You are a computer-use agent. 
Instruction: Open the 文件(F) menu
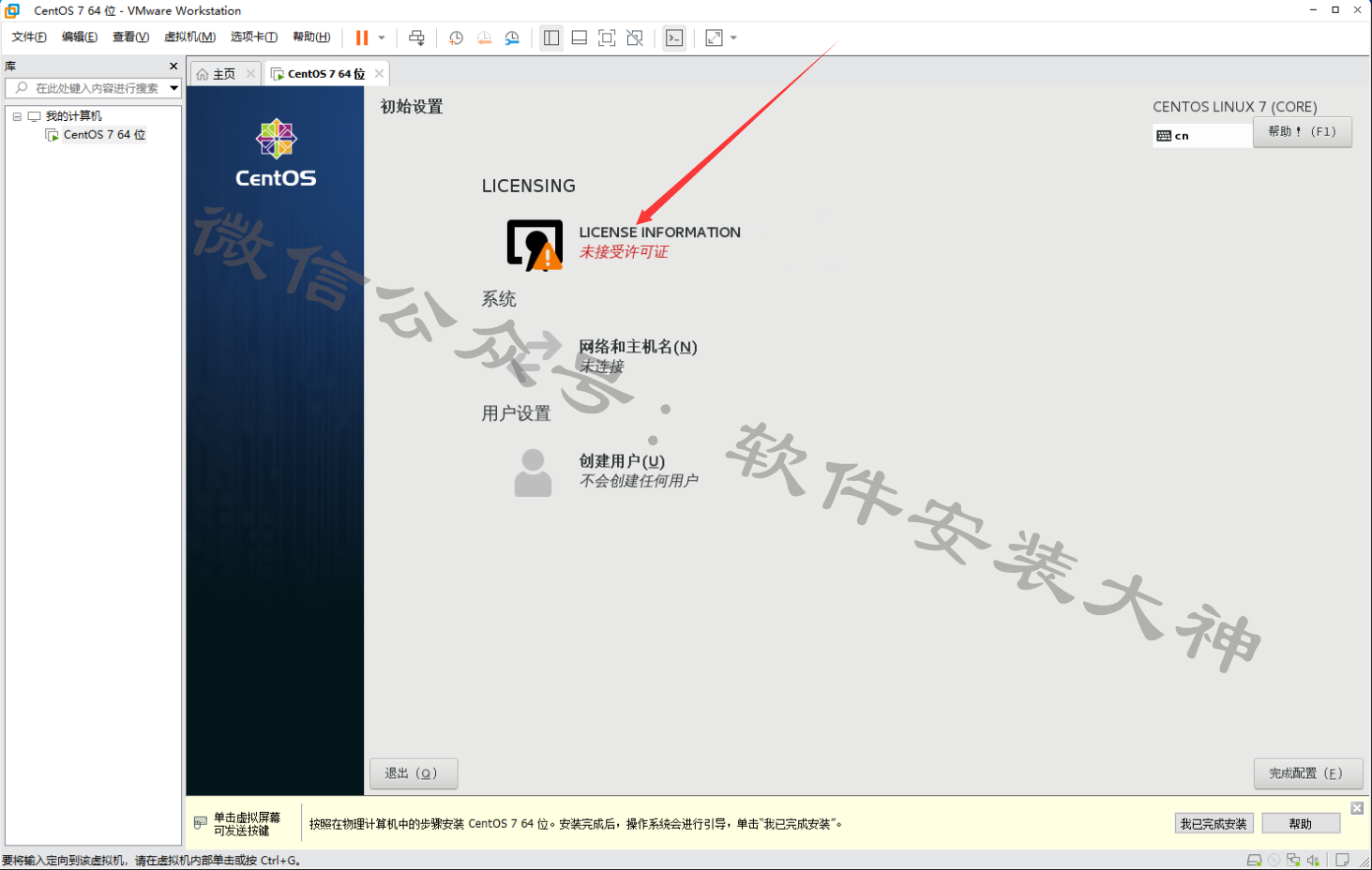[29, 37]
